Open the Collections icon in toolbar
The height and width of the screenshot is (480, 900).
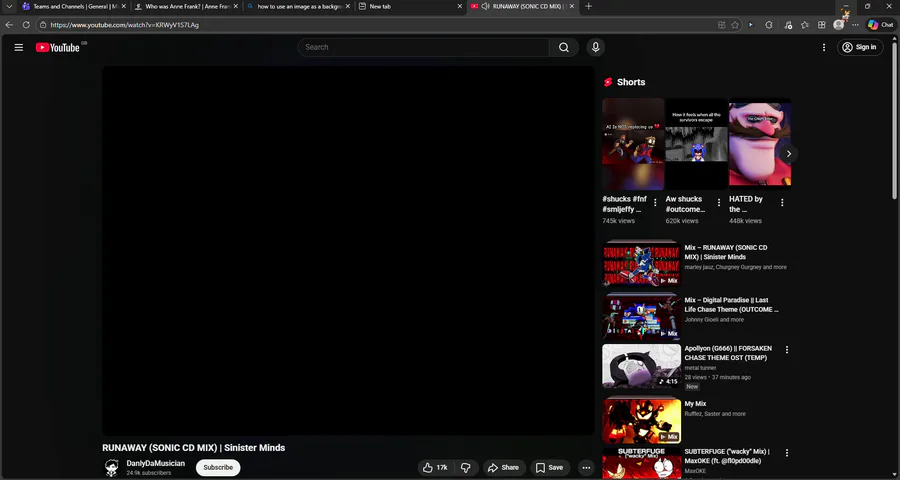822,25
